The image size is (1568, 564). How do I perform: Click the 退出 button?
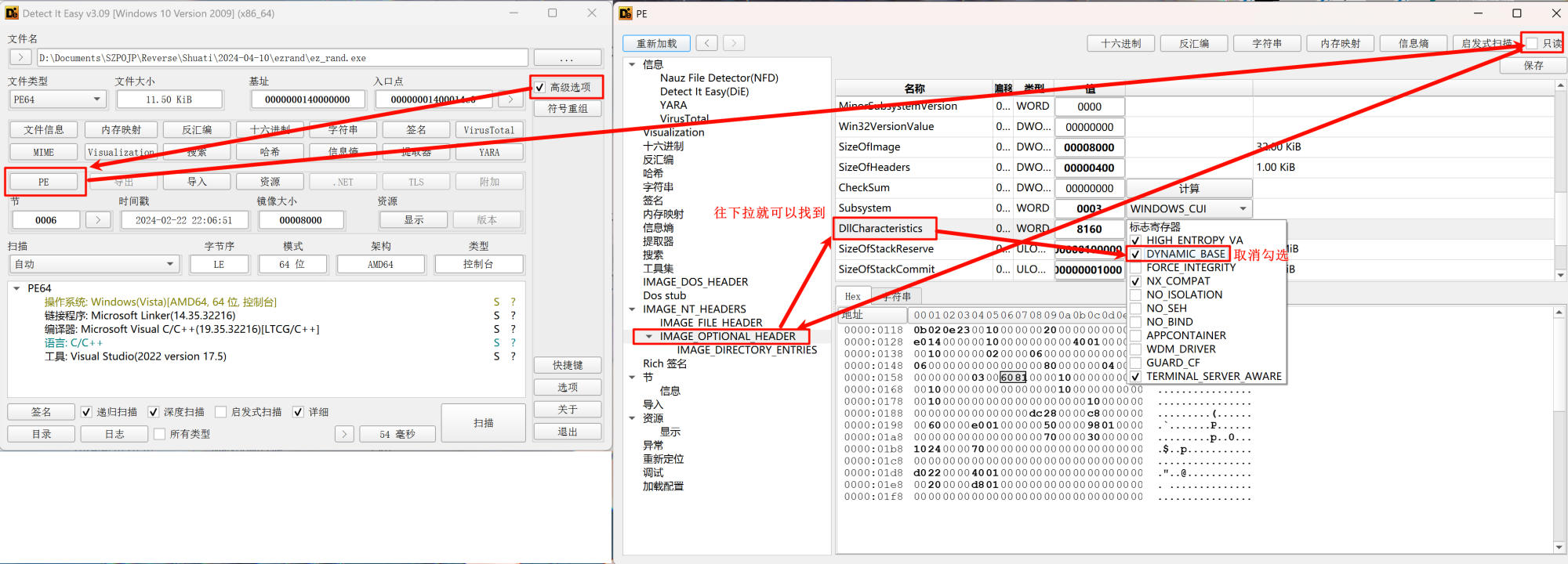[x=567, y=432]
